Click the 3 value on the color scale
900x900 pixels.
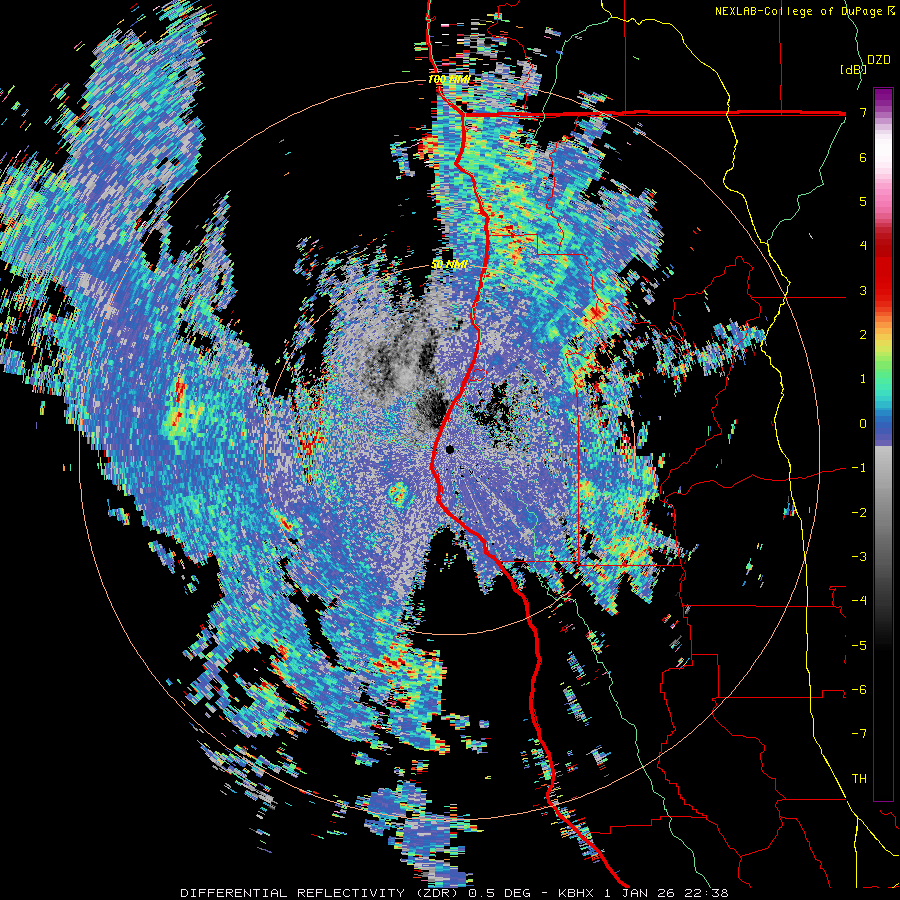click(863, 290)
